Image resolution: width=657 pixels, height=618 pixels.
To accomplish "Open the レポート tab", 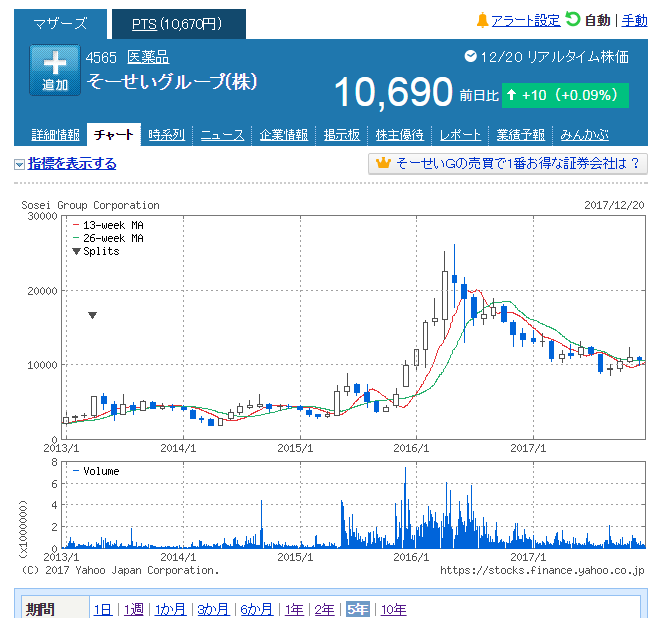I will pyautogui.click(x=460, y=134).
